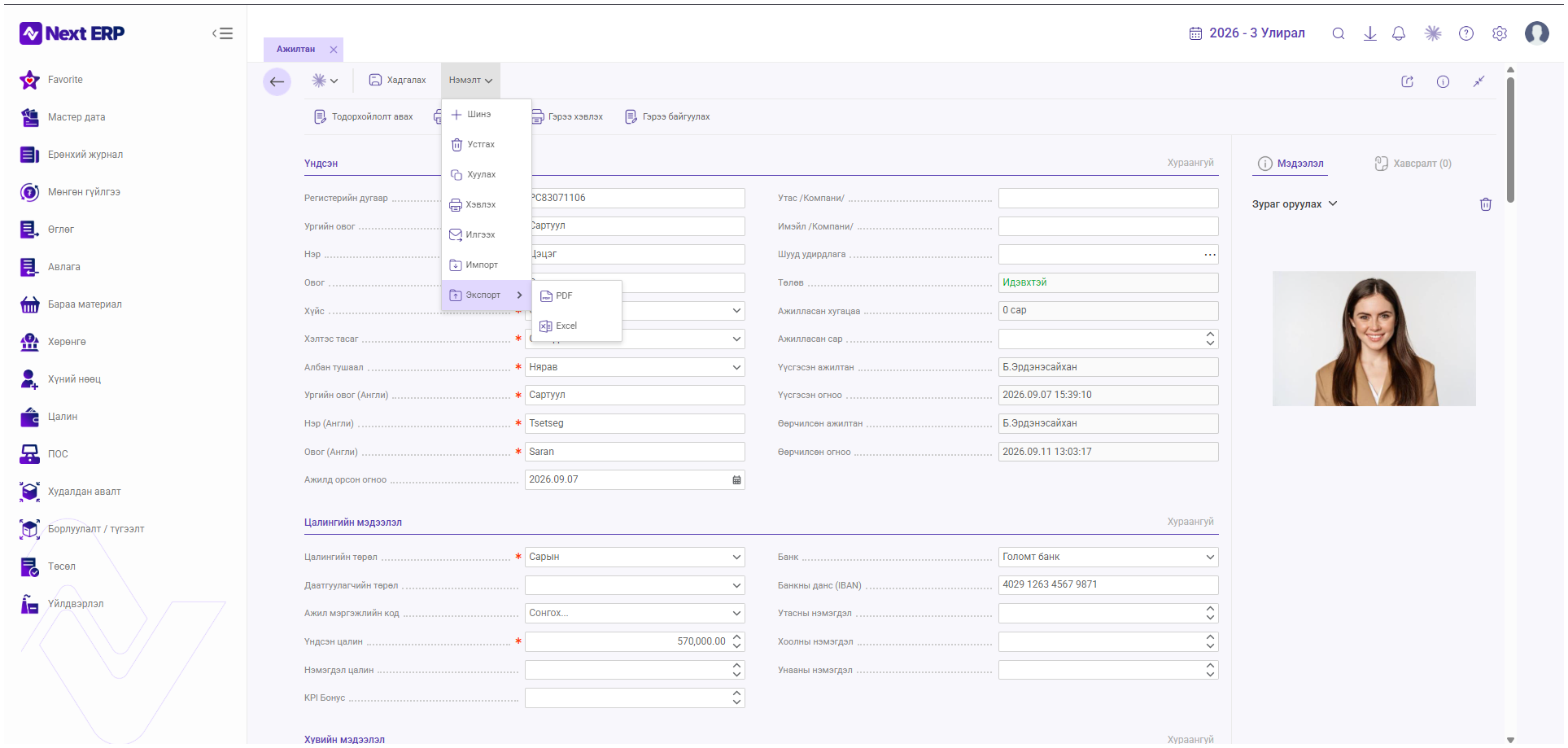This screenshot has width=1568, height=748.
Task: Collapse the sidebar menu icon
Action: point(222,33)
